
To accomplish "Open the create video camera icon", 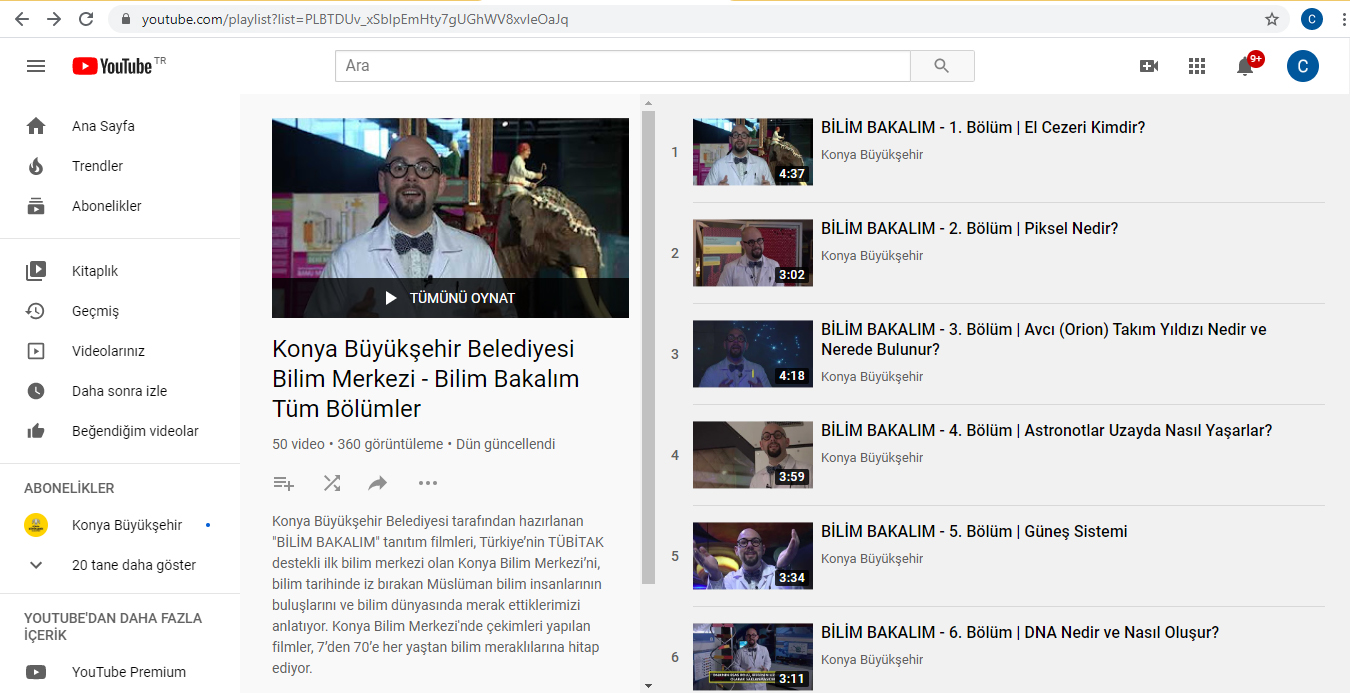I will [x=1149, y=66].
